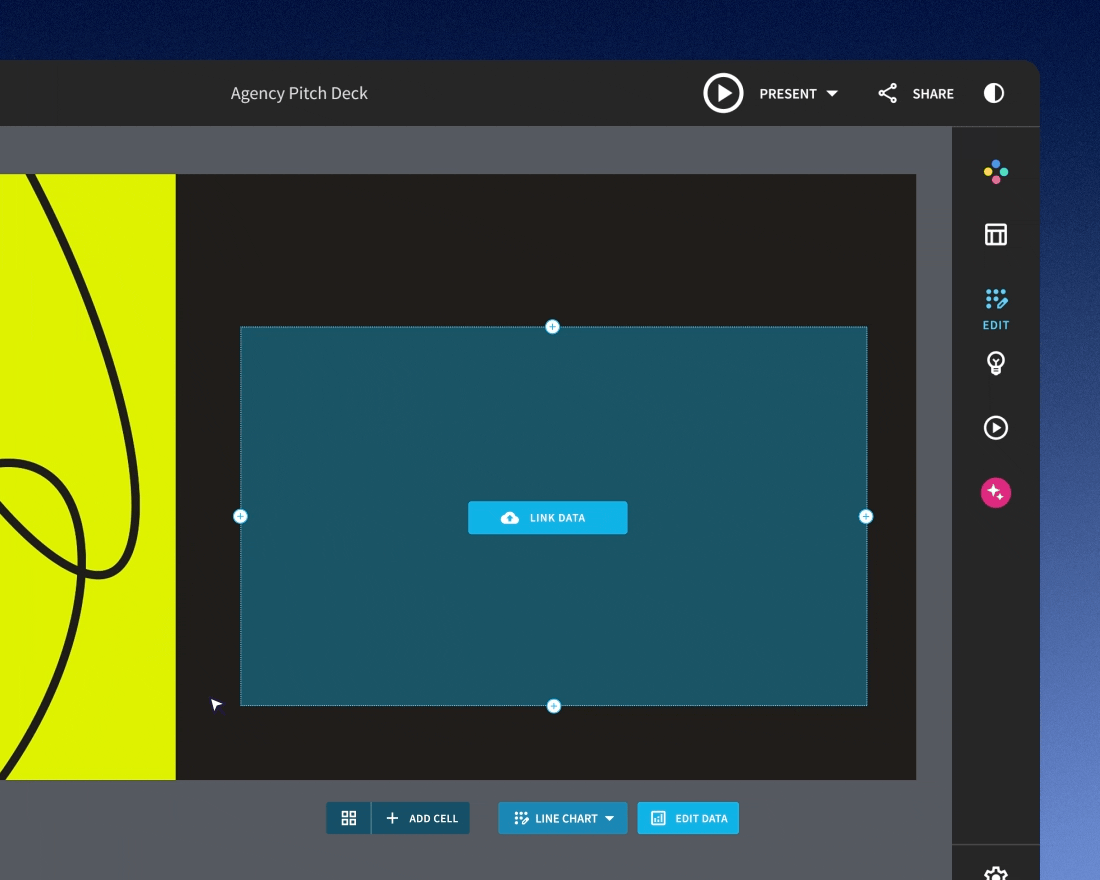The image size is (1100, 880).
Task: Click the EDIT DATA button
Action: pos(688,818)
